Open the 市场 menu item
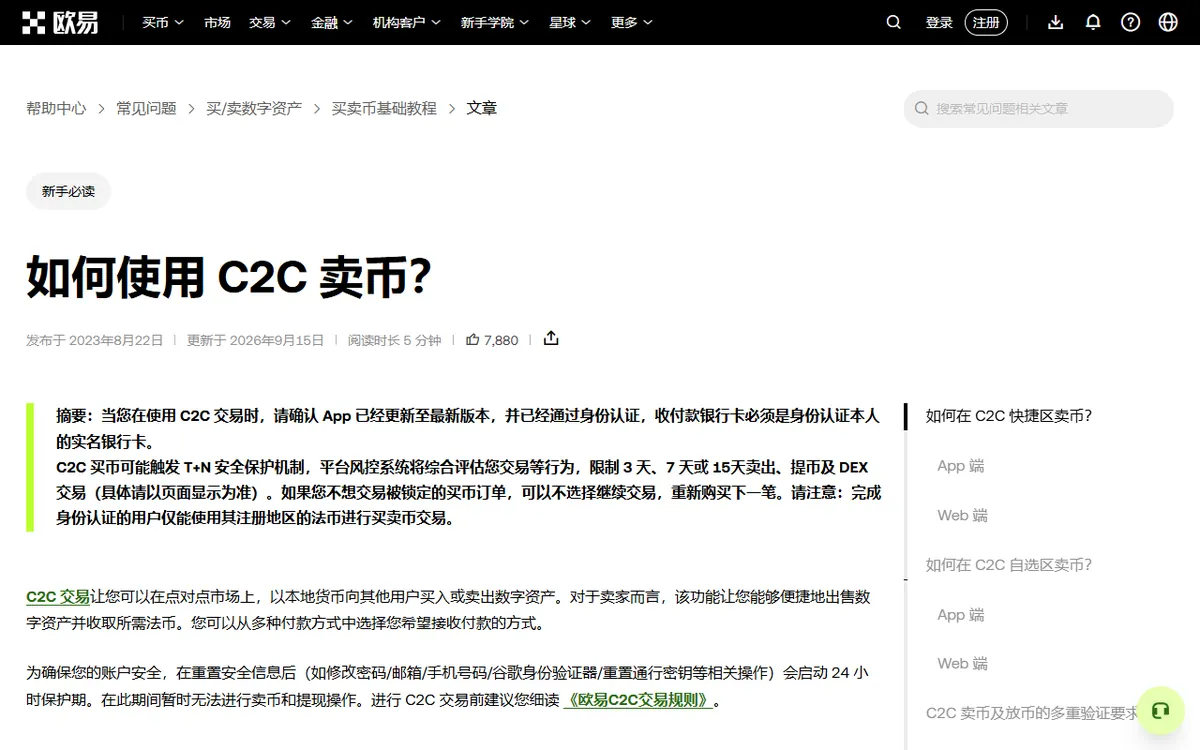This screenshot has width=1200, height=750. click(x=217, y=22)
